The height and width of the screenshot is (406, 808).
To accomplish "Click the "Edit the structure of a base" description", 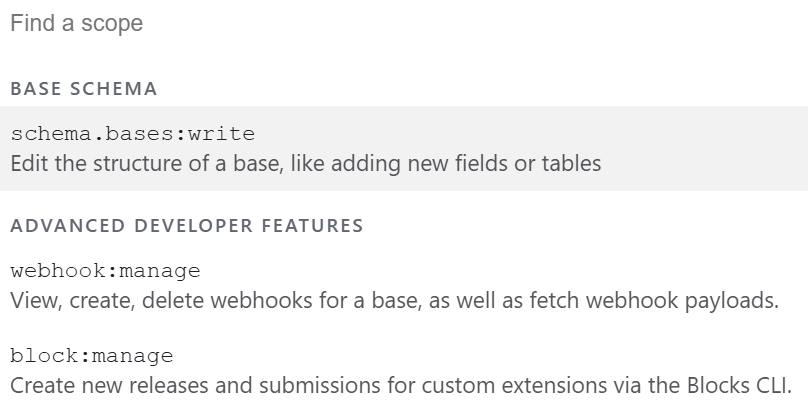I will pyautogui.click(x=306, y=163).
